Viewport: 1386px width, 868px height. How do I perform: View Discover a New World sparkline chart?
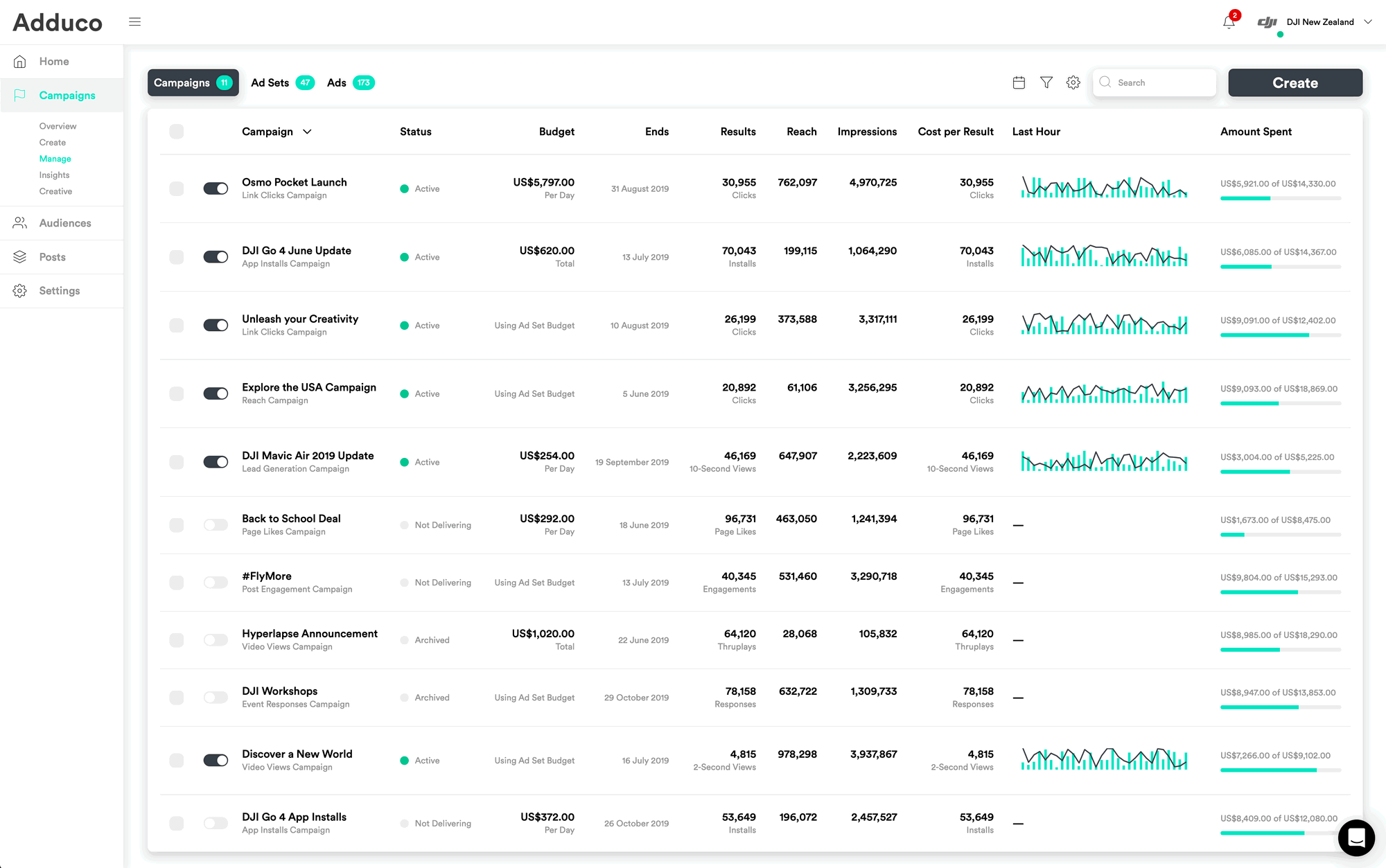(x=1104, y=759)
